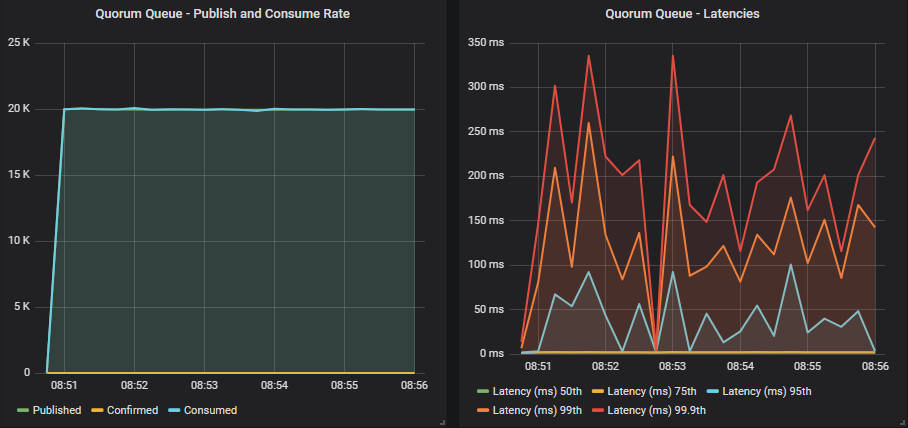The height and width of the screenshot is (428, 908).
Task: Toggle the Confirmed series legend label
Action: click(x=130, y=410)
